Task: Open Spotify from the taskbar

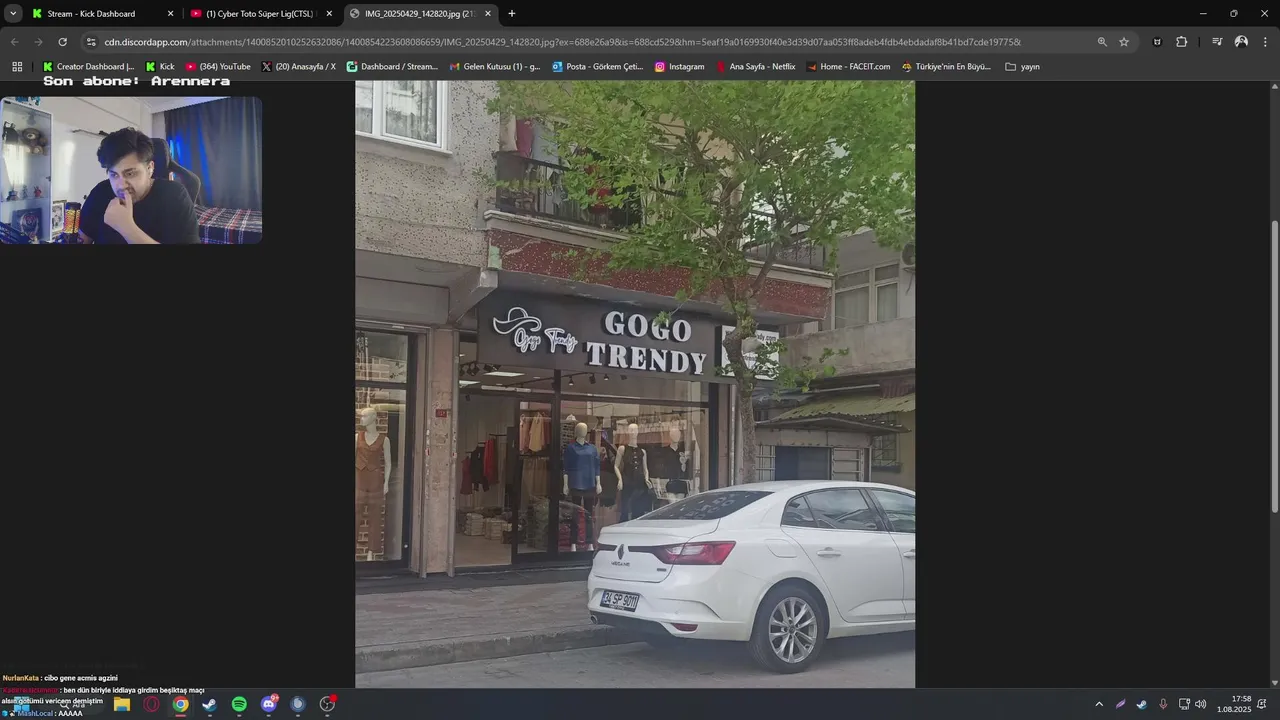Action: coord(239,704)
